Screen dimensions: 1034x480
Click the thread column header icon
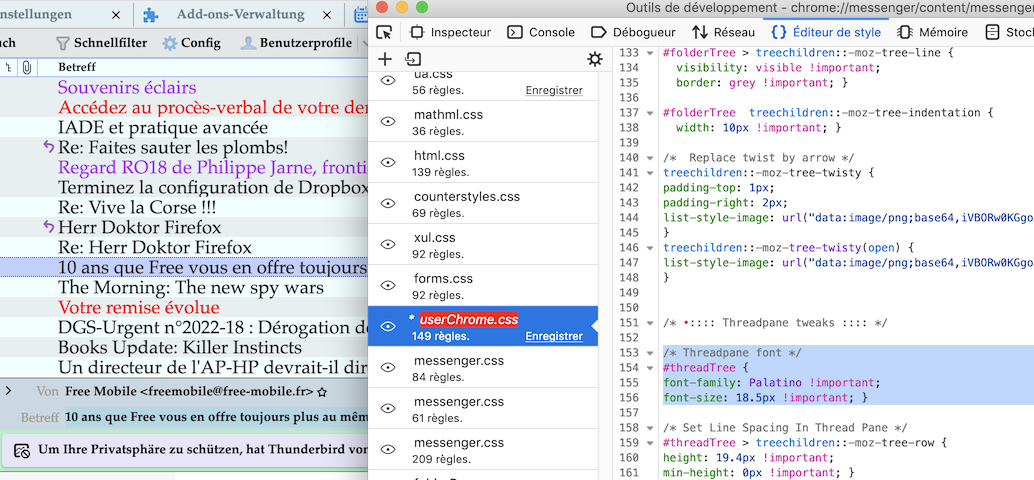9,67
